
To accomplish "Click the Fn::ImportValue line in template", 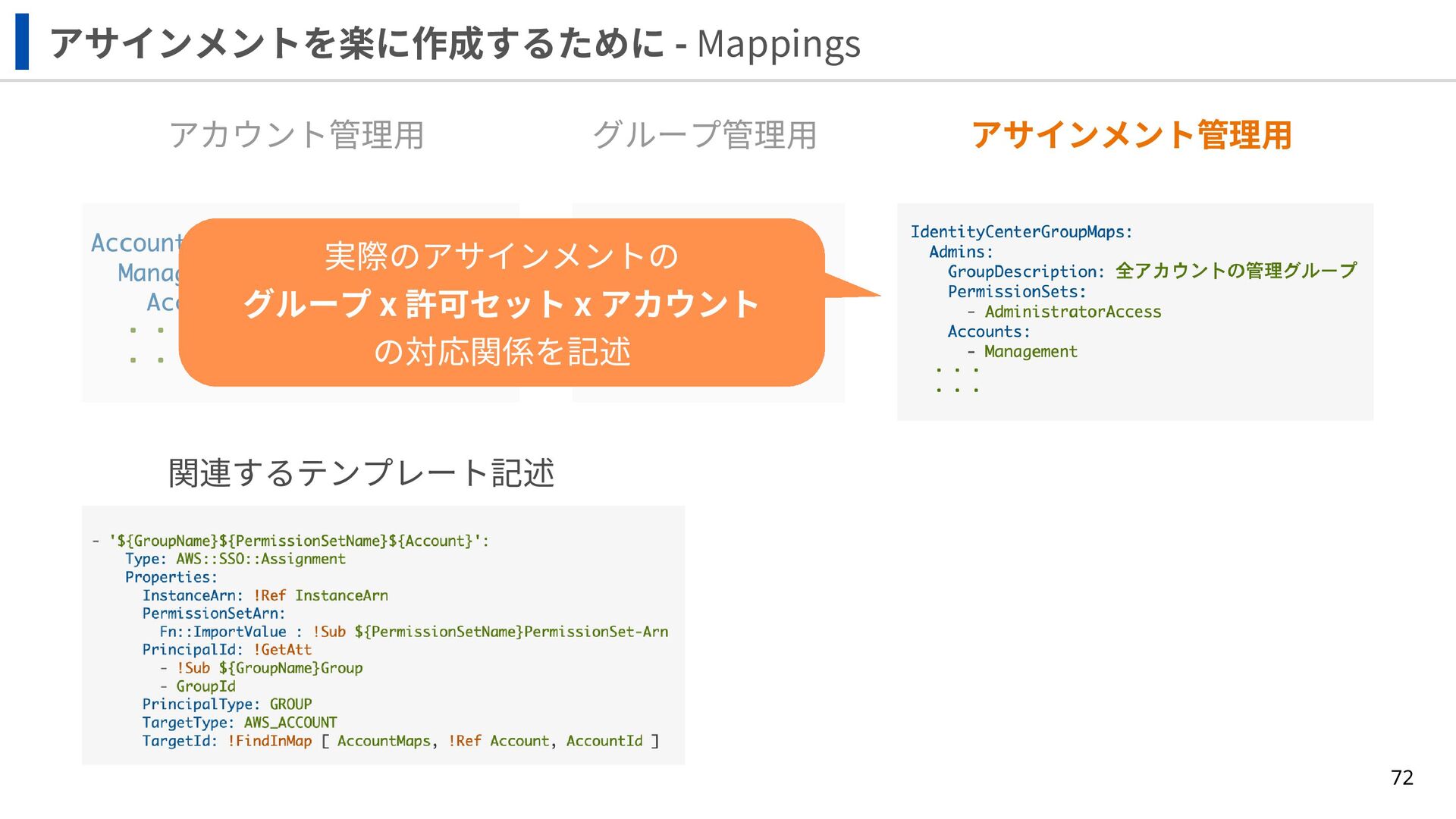I will pyautogui.click(x=413, y=632).
